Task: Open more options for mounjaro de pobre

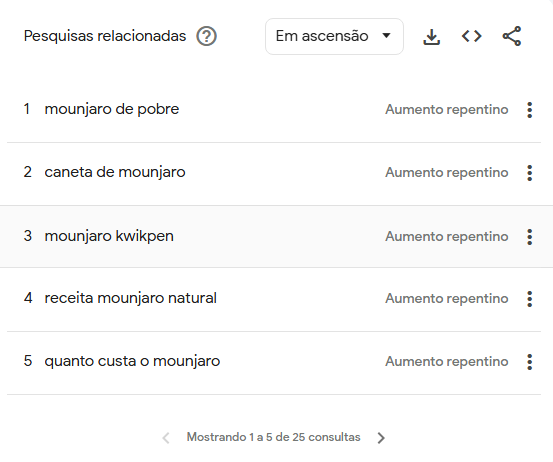Action: click(x=529, y=110)
